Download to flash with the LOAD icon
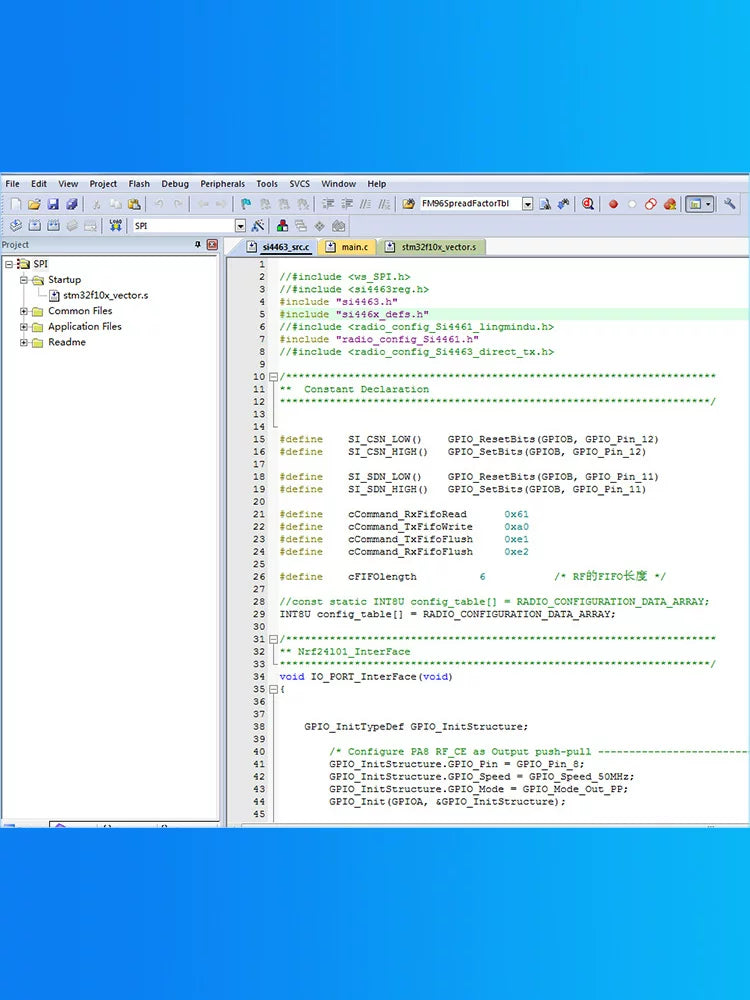The image size is (750, 1000). [115, 226]
